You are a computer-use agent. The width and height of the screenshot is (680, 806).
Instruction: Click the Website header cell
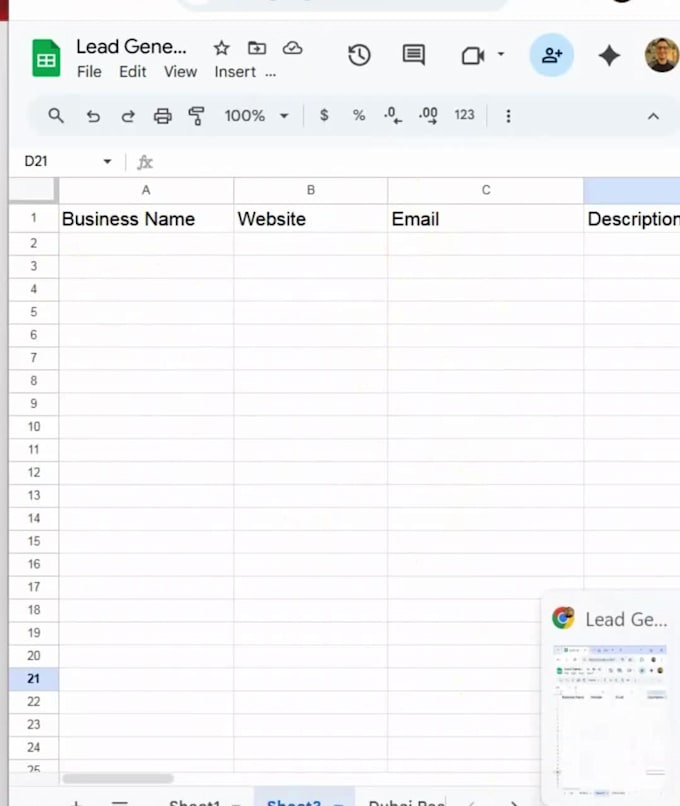pyautogui.click(x=310, y=219)
